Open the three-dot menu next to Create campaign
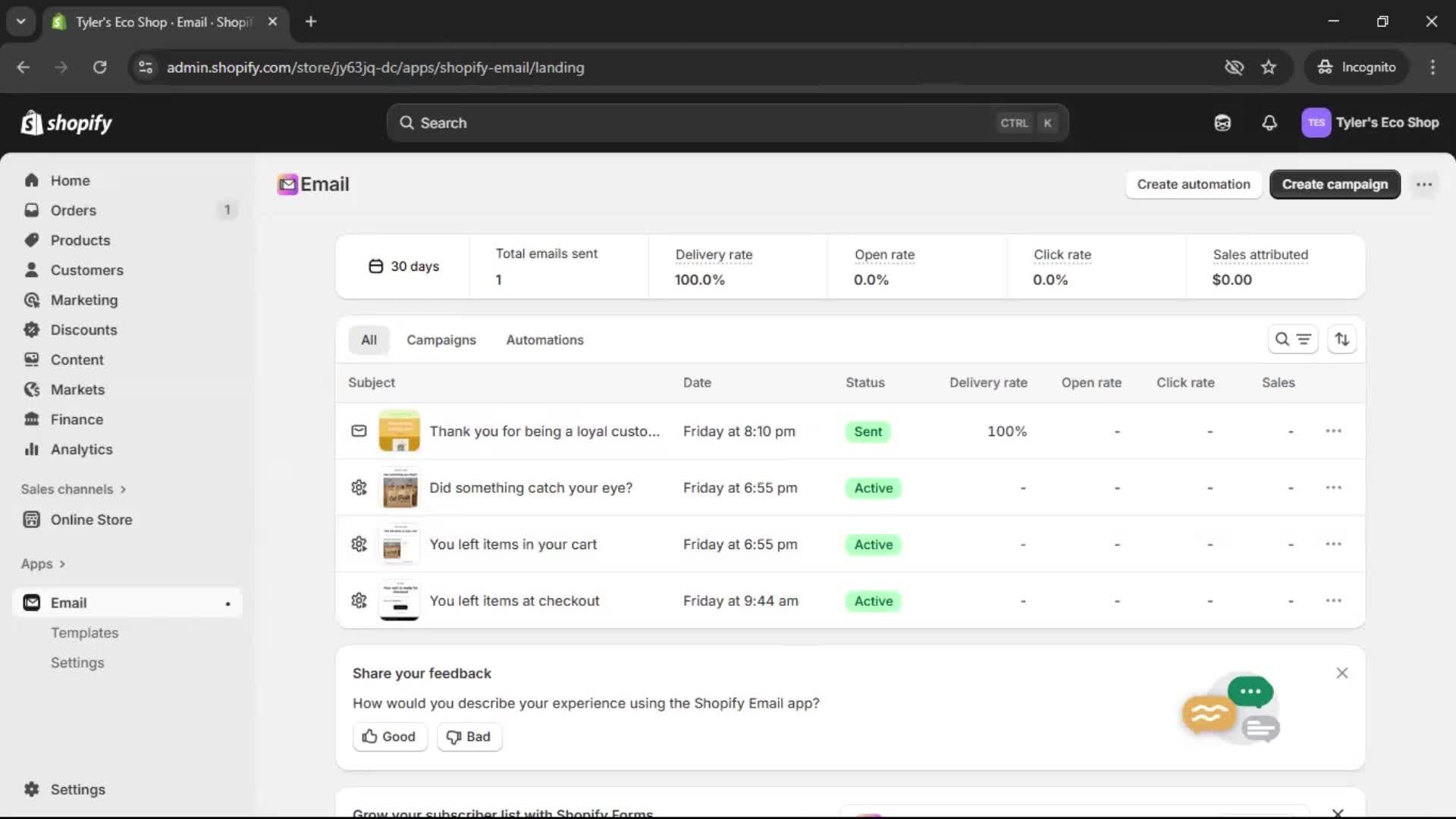The image size is (1456, 819). point(1424,184)
